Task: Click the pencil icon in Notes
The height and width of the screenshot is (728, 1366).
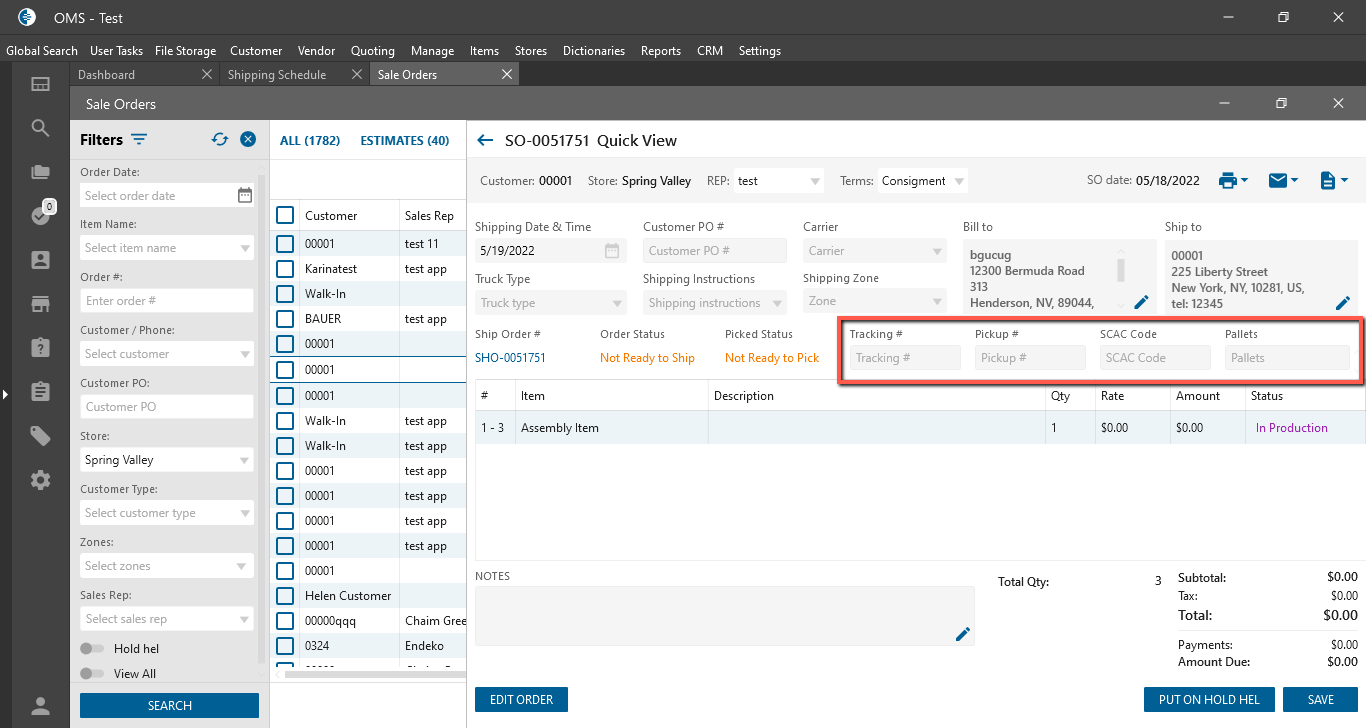Action: pyautogui.click(x=963, y=634)
